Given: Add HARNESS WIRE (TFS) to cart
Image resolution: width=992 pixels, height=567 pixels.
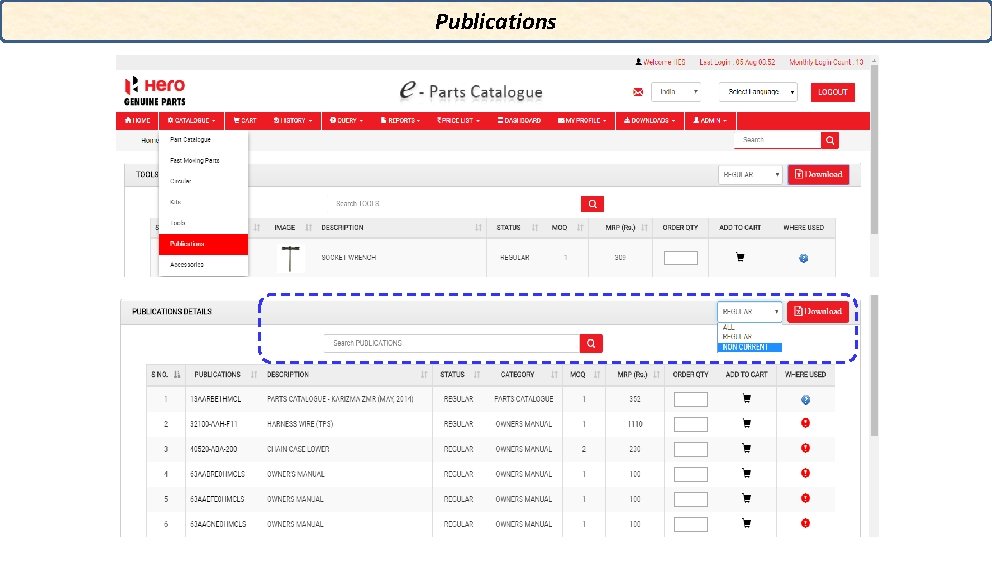Looking at the screenshot, I should point(747,423).
